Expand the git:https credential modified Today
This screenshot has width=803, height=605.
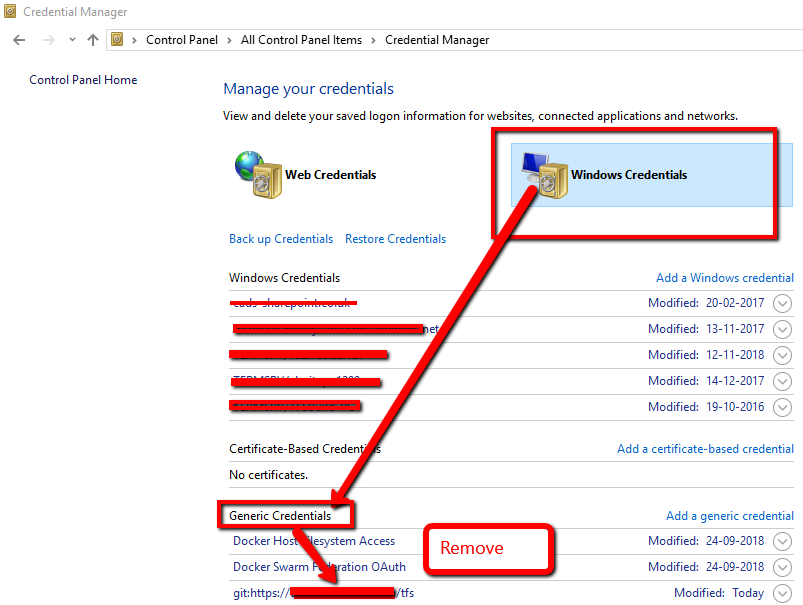782,593
